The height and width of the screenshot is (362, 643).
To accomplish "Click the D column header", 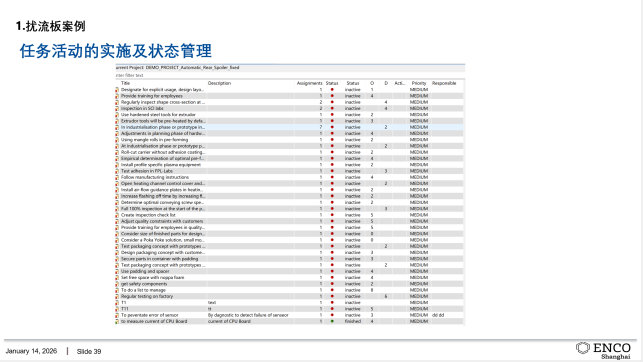I will [386, 83].
